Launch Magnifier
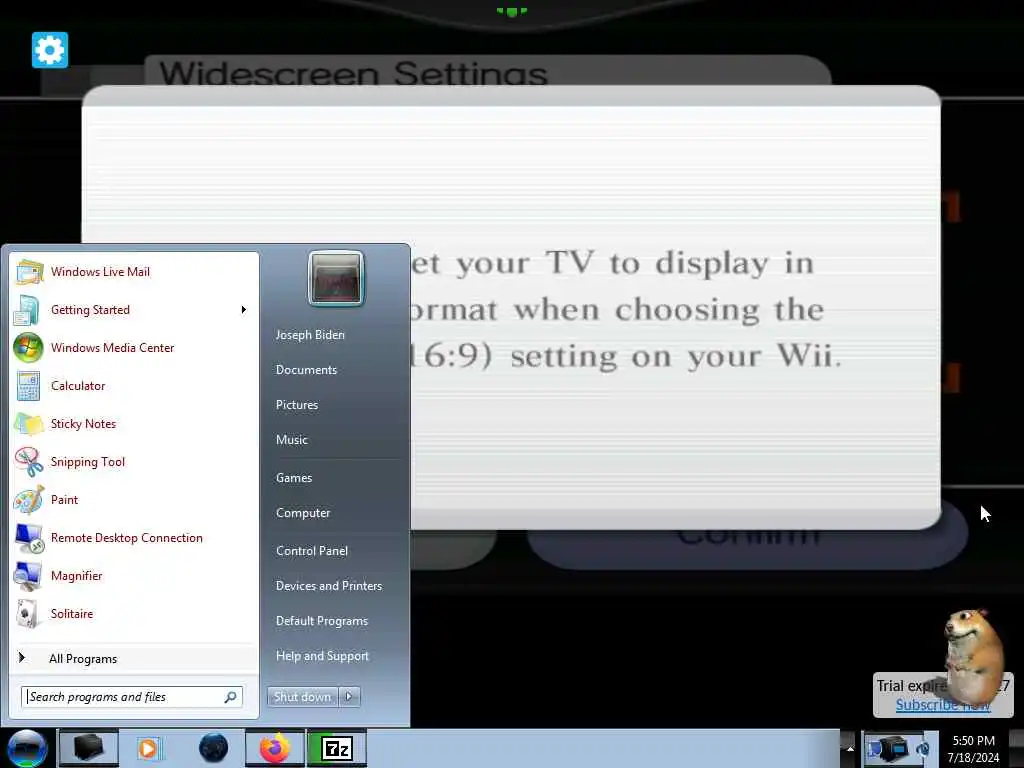This screenshot has height=768, width=1024. (135, 575)
